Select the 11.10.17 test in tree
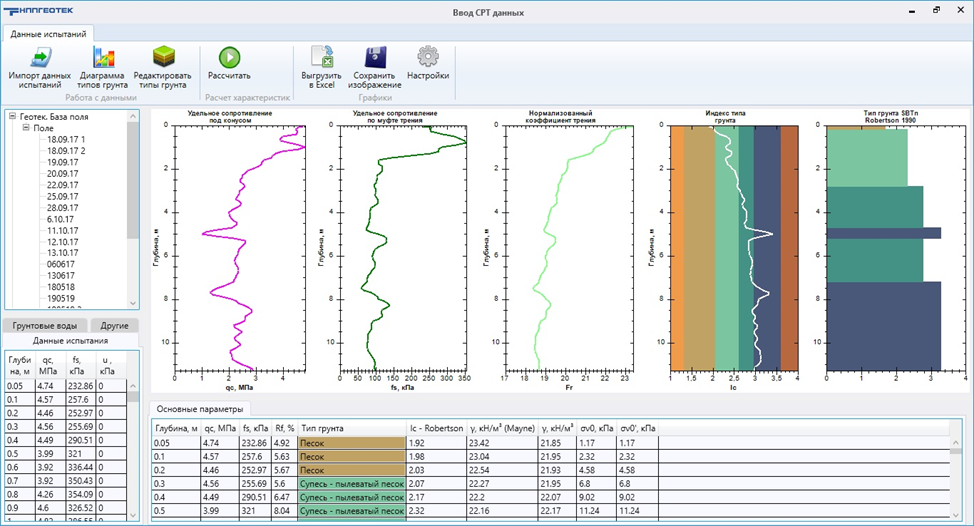Viewport: 974px width, 526px height. point(62,231)
